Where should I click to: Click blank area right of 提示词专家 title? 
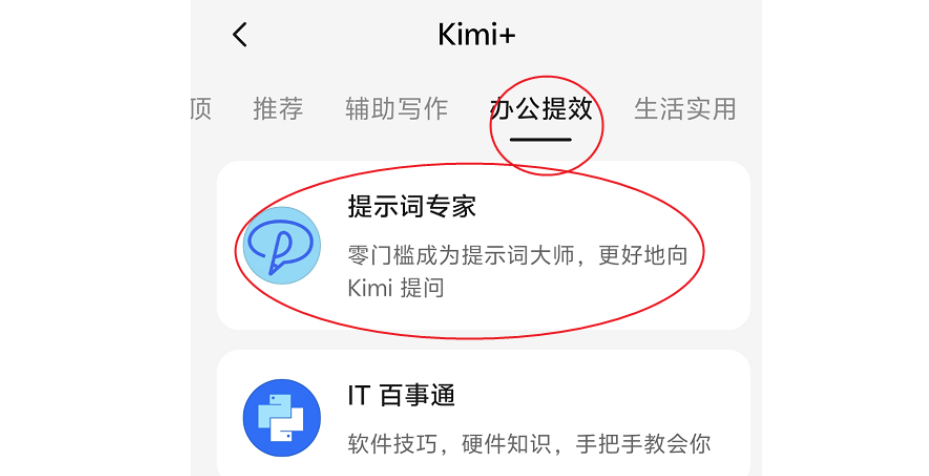click(604, 207)
